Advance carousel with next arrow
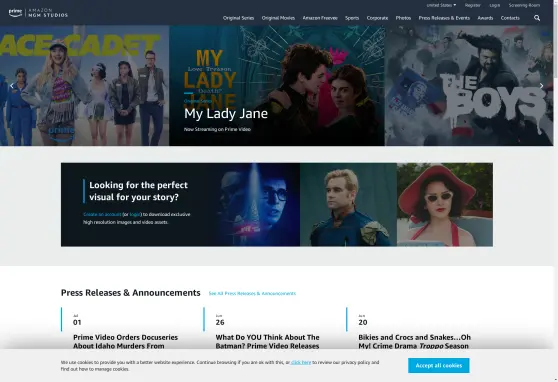 click(541, 85)
